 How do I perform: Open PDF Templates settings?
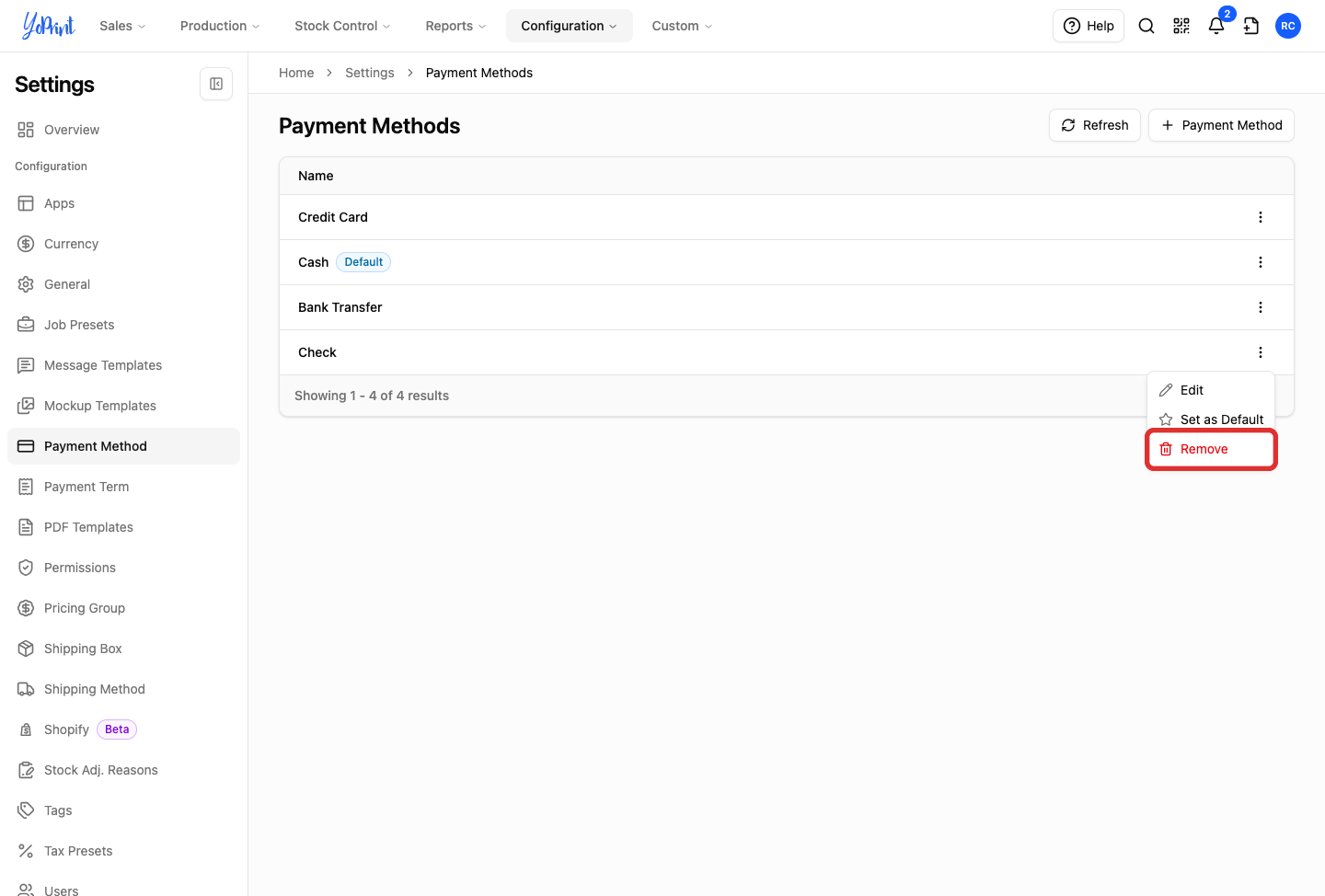coord(123,527)
